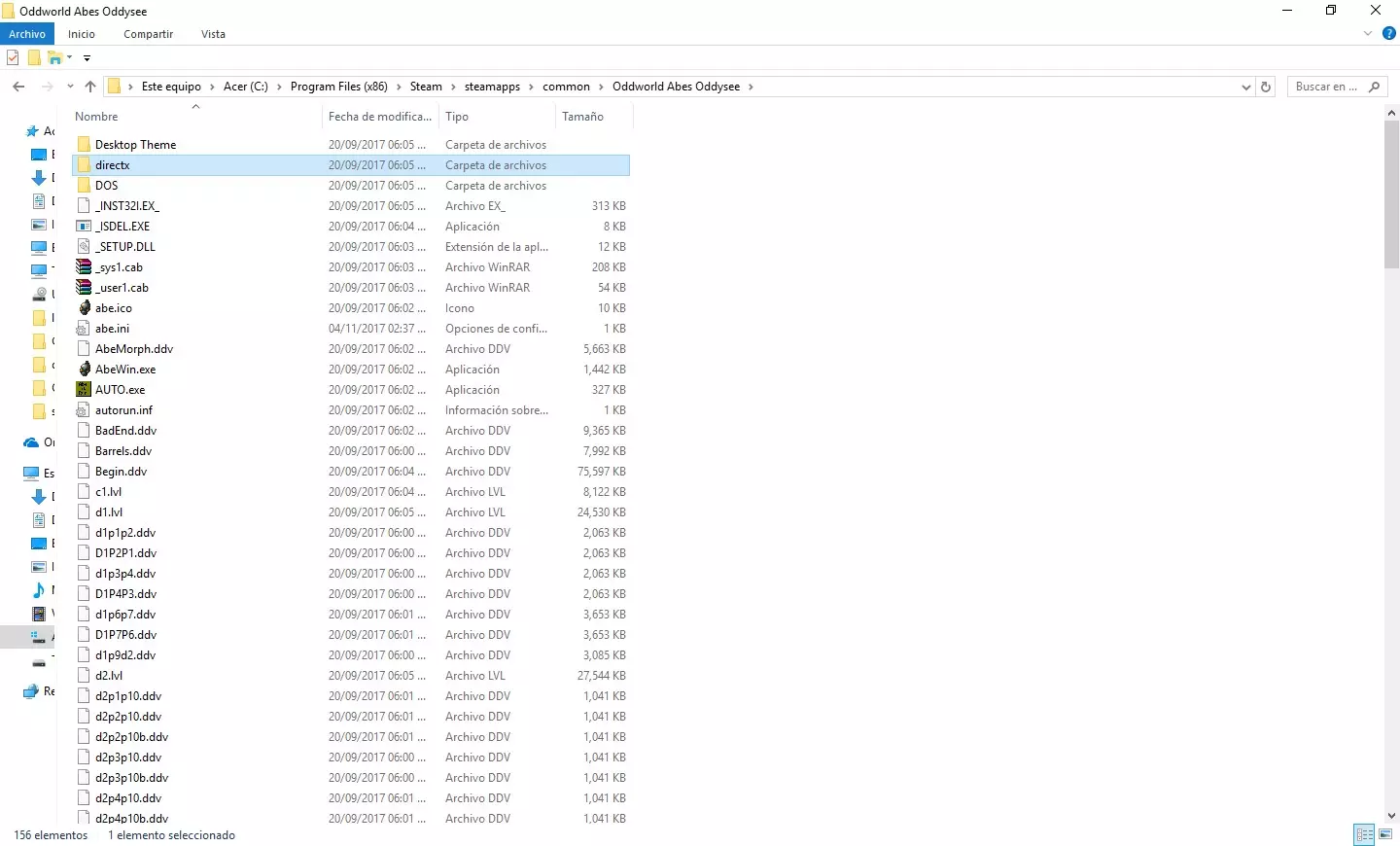The width and height of the screenshot is (1400, 846).
Task: Select the file named 'AbeMorph.ddv'
Action: pos(134,349)
